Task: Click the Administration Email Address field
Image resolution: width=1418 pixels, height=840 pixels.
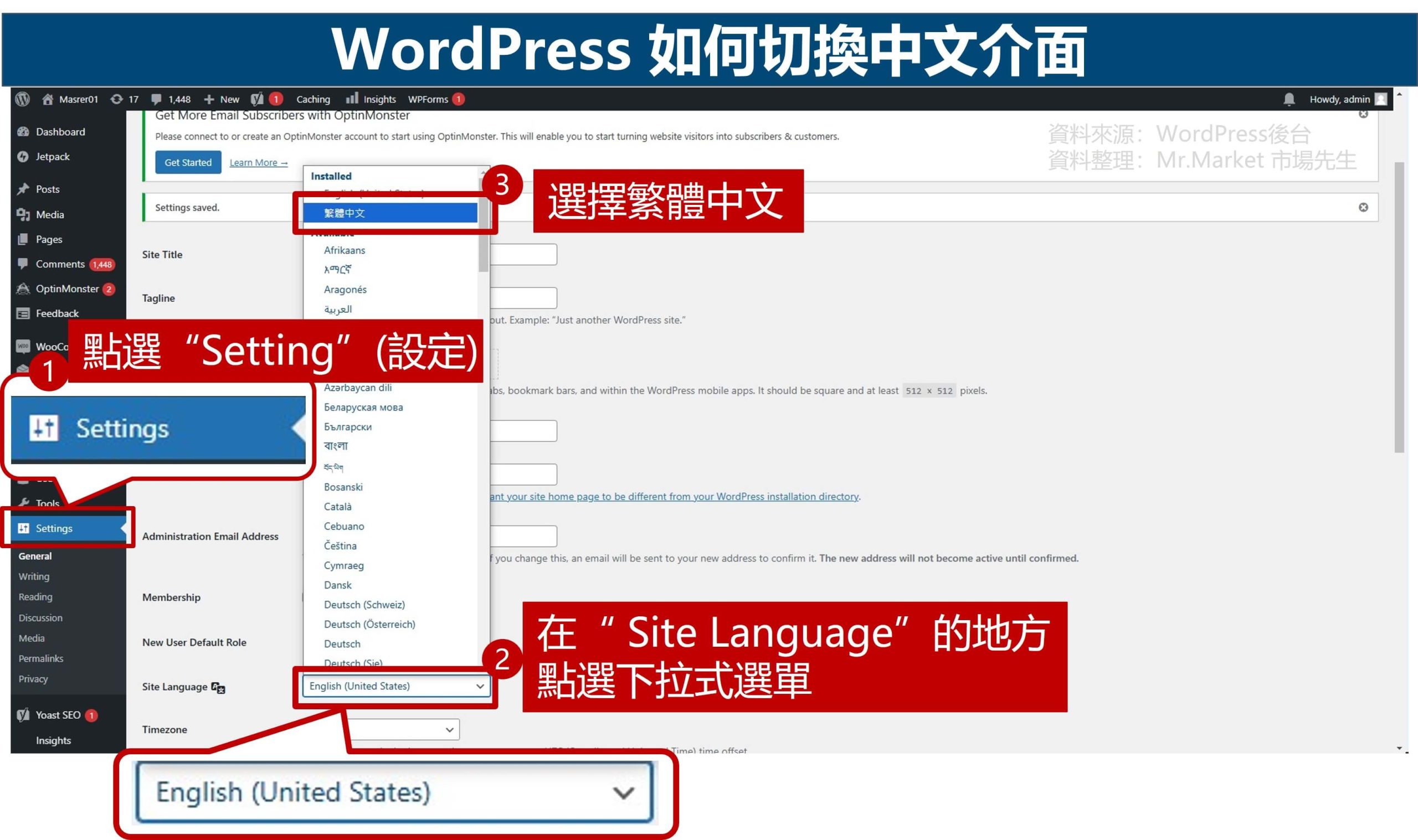Action: pos(523,536)
